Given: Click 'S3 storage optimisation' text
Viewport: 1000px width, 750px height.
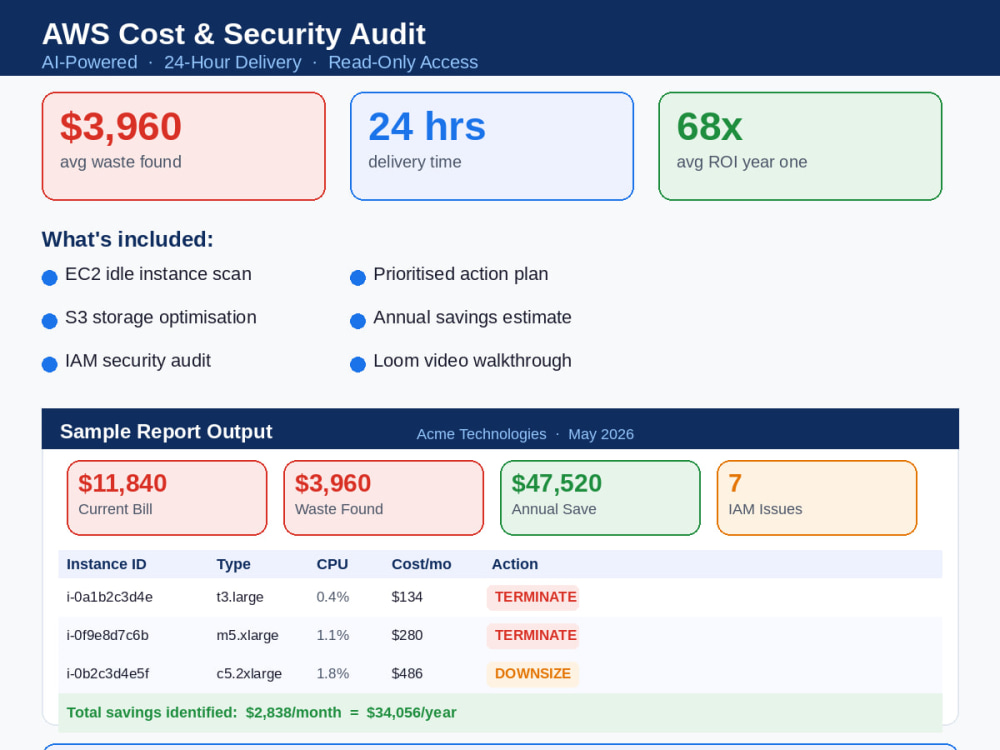Looking at the screenshot, I should click(161, 318).
